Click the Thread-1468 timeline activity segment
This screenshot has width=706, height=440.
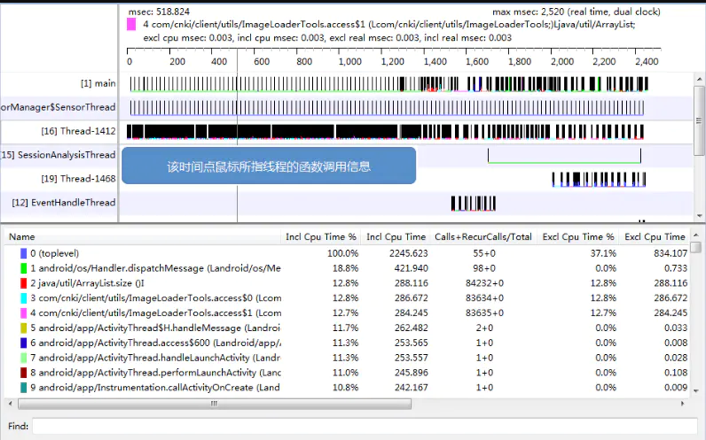pos(599,179)
